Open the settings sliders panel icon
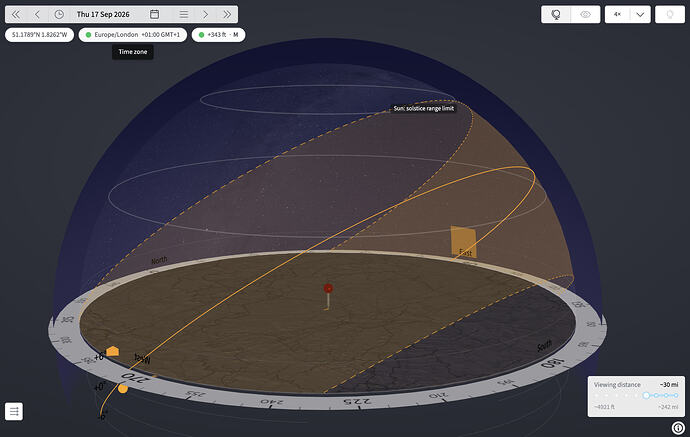 click(x=14, y=411)
